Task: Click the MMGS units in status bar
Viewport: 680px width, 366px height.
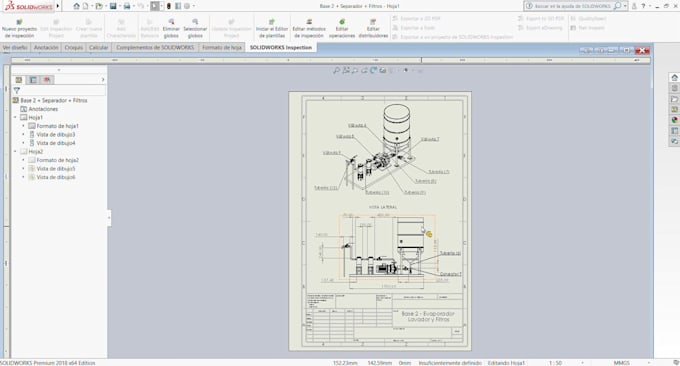Action: pos(621,363)
